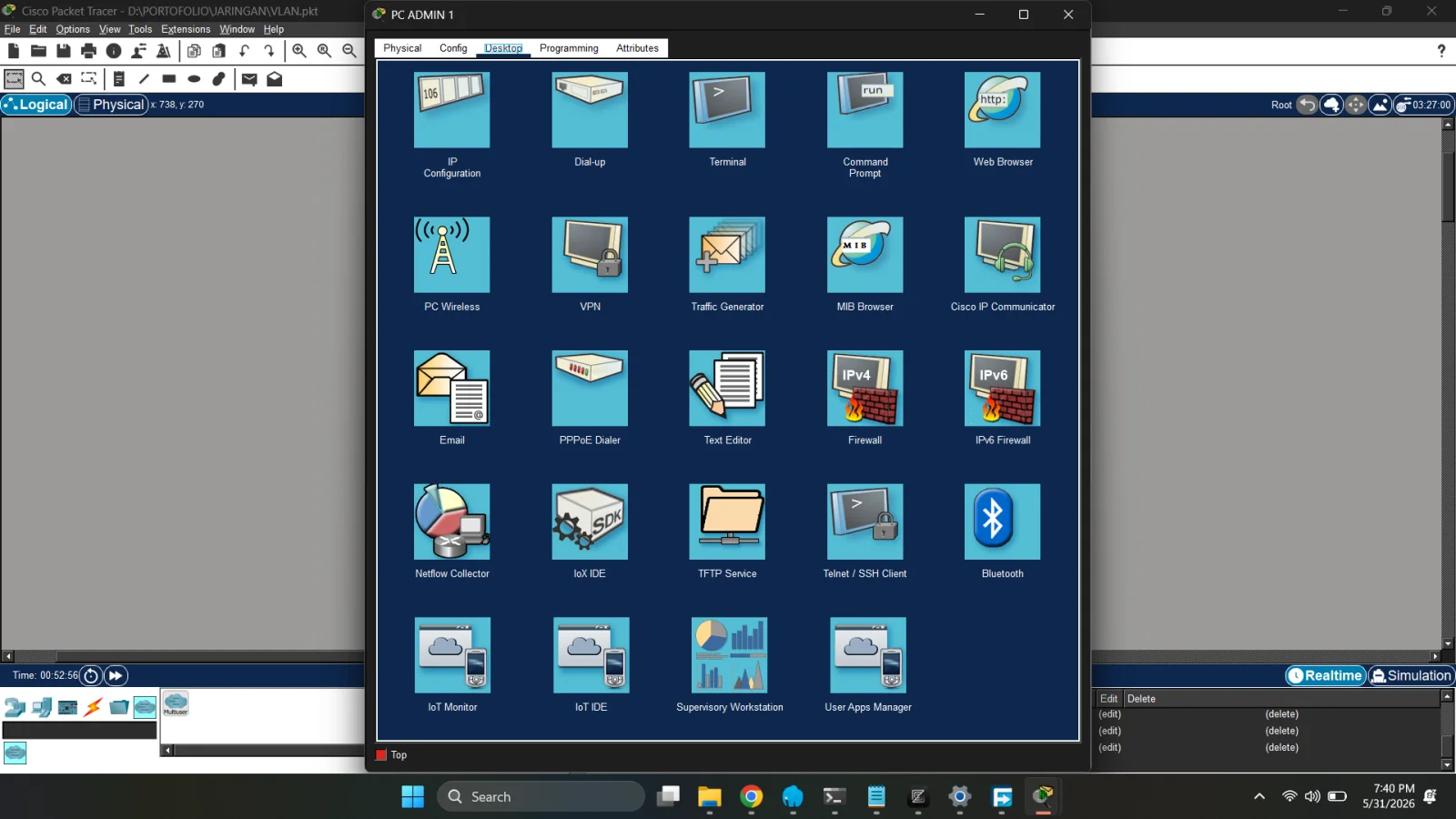The image size is (1456, 819).
Task: Open the IPv4 Firewall app
Action: [x=864, y=389]
